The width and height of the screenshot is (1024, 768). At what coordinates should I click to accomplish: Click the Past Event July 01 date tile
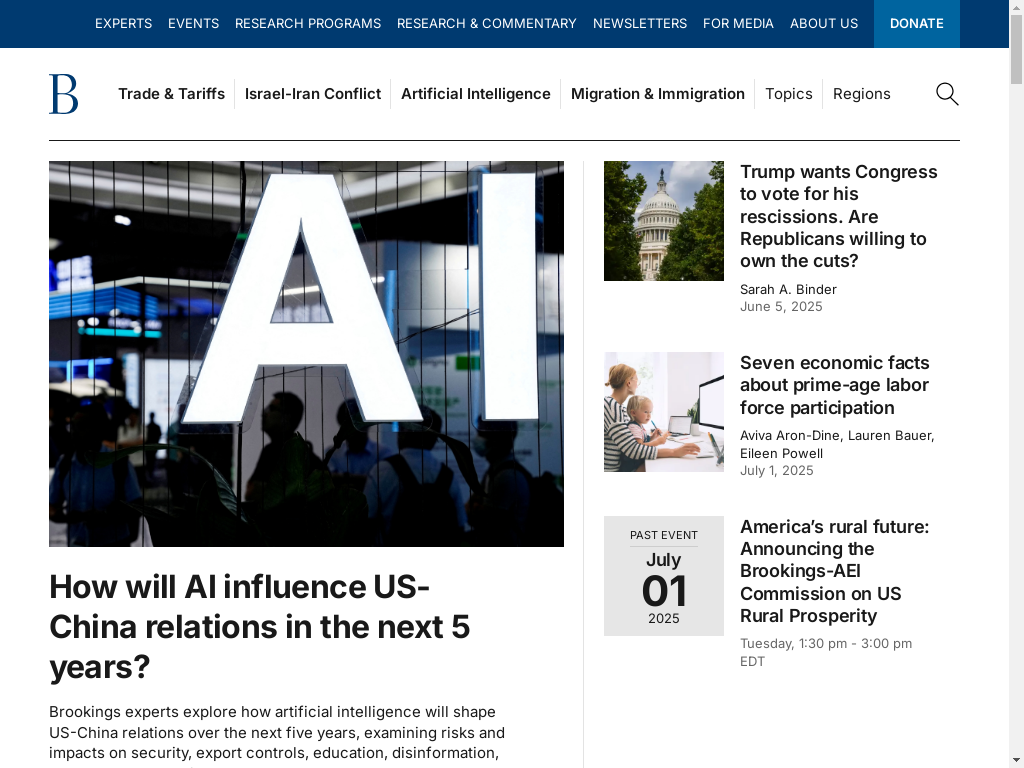click(x=664, y=575)
